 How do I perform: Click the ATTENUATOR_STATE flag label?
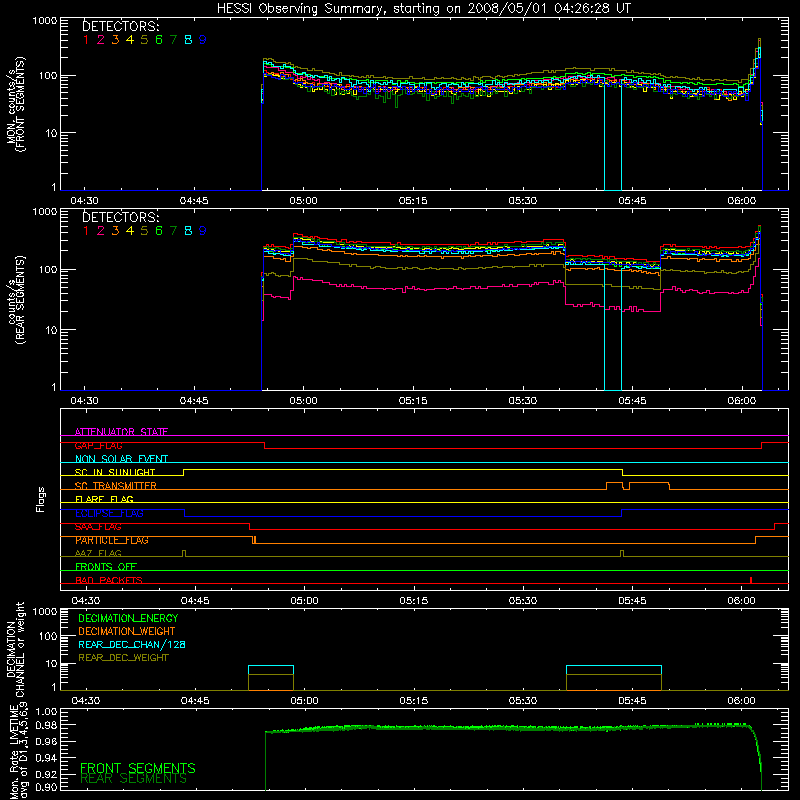(x=121, y=432)
